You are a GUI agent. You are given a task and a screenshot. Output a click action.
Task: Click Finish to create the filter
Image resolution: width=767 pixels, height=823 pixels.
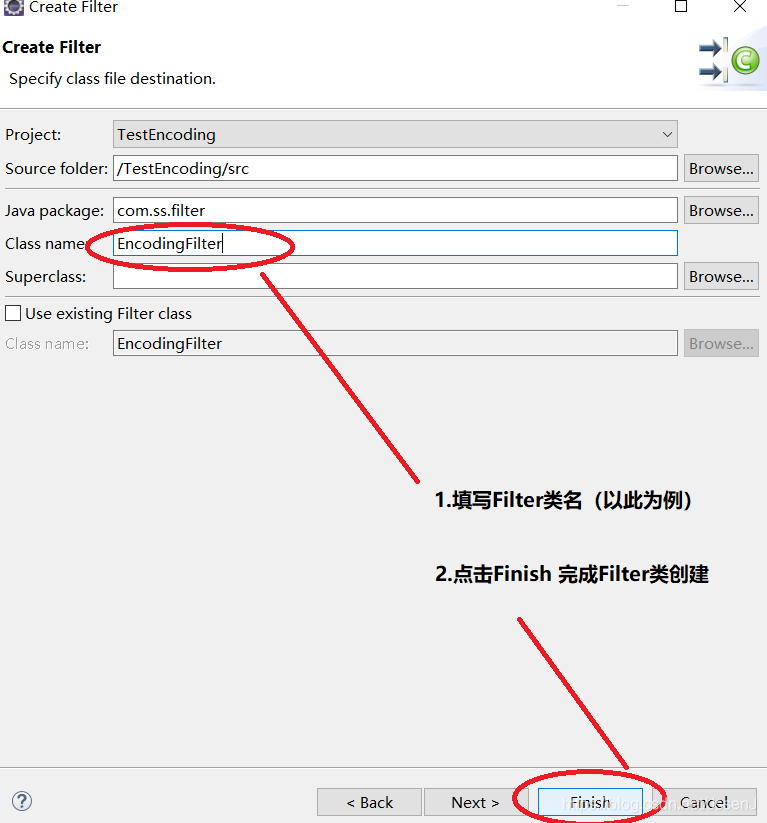590,802
